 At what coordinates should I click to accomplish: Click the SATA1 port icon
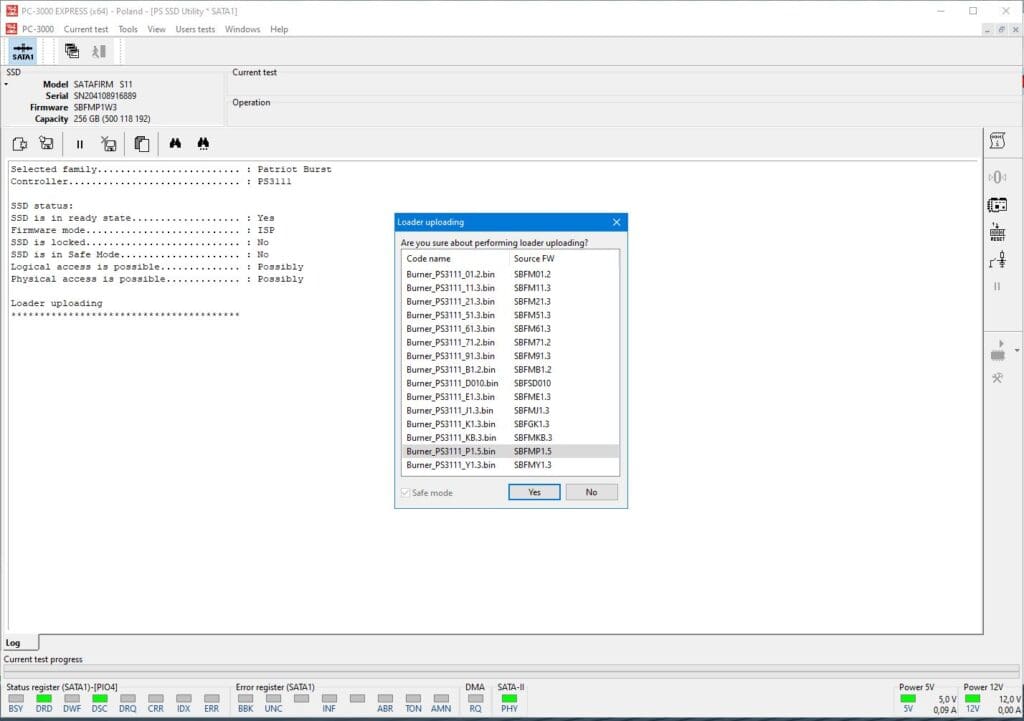click(x=23, y=51)
